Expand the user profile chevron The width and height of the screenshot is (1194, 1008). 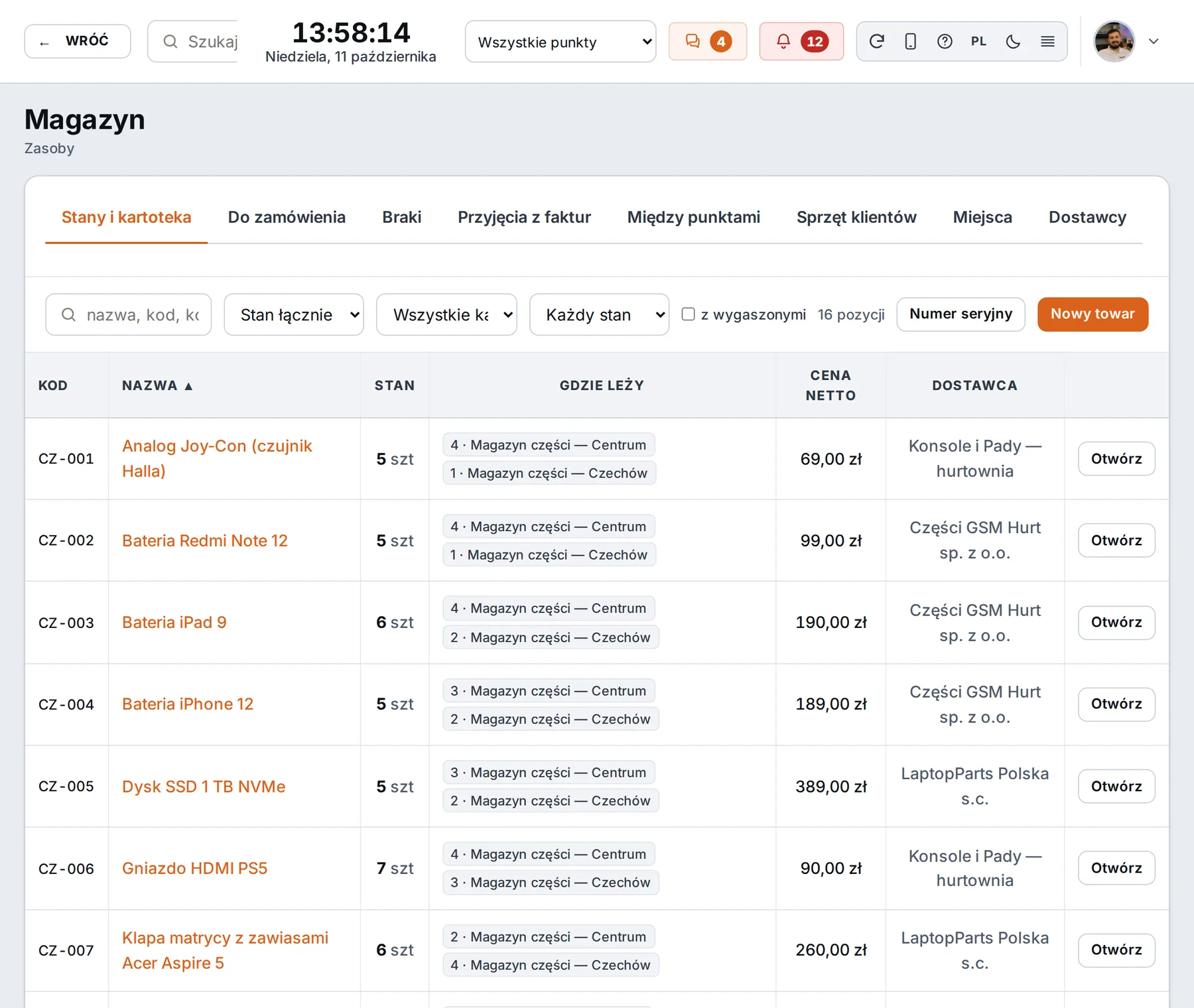click(1154, 41)
